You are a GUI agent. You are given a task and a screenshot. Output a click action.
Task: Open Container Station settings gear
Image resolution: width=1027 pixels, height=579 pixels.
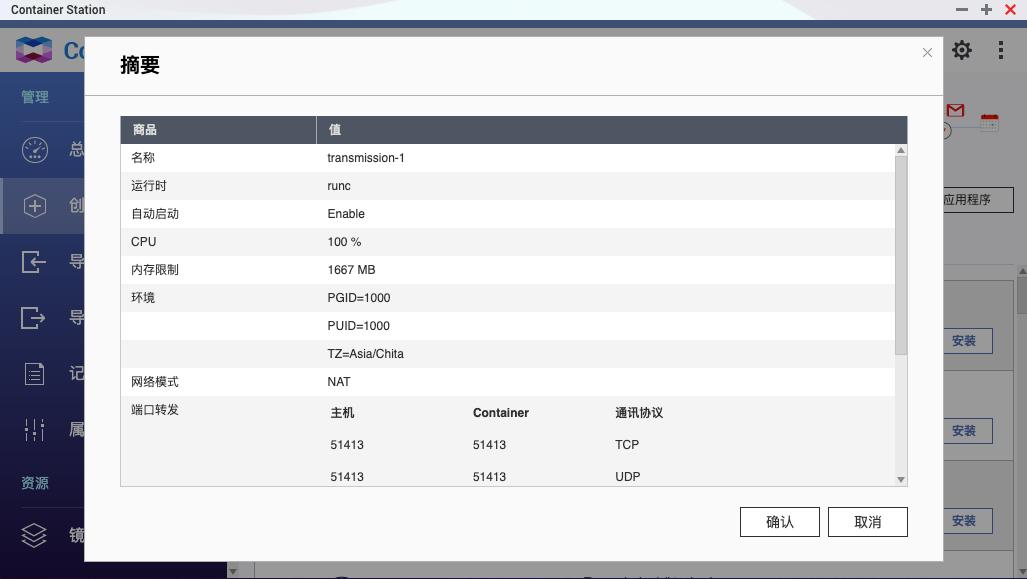962,50
